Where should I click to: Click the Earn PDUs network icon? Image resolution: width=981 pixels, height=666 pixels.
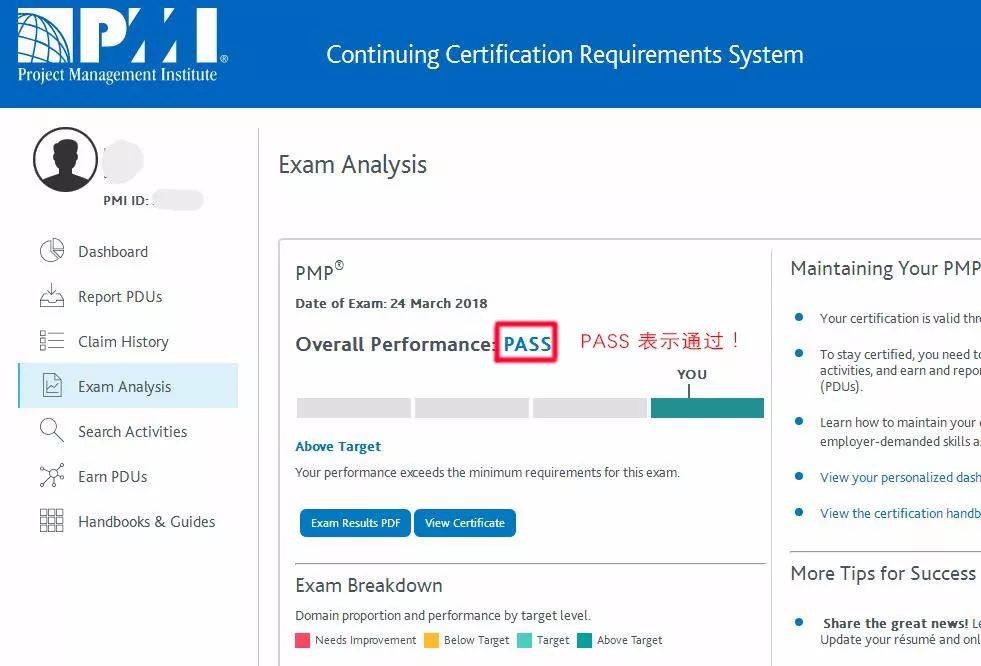(x=52, y=476)
